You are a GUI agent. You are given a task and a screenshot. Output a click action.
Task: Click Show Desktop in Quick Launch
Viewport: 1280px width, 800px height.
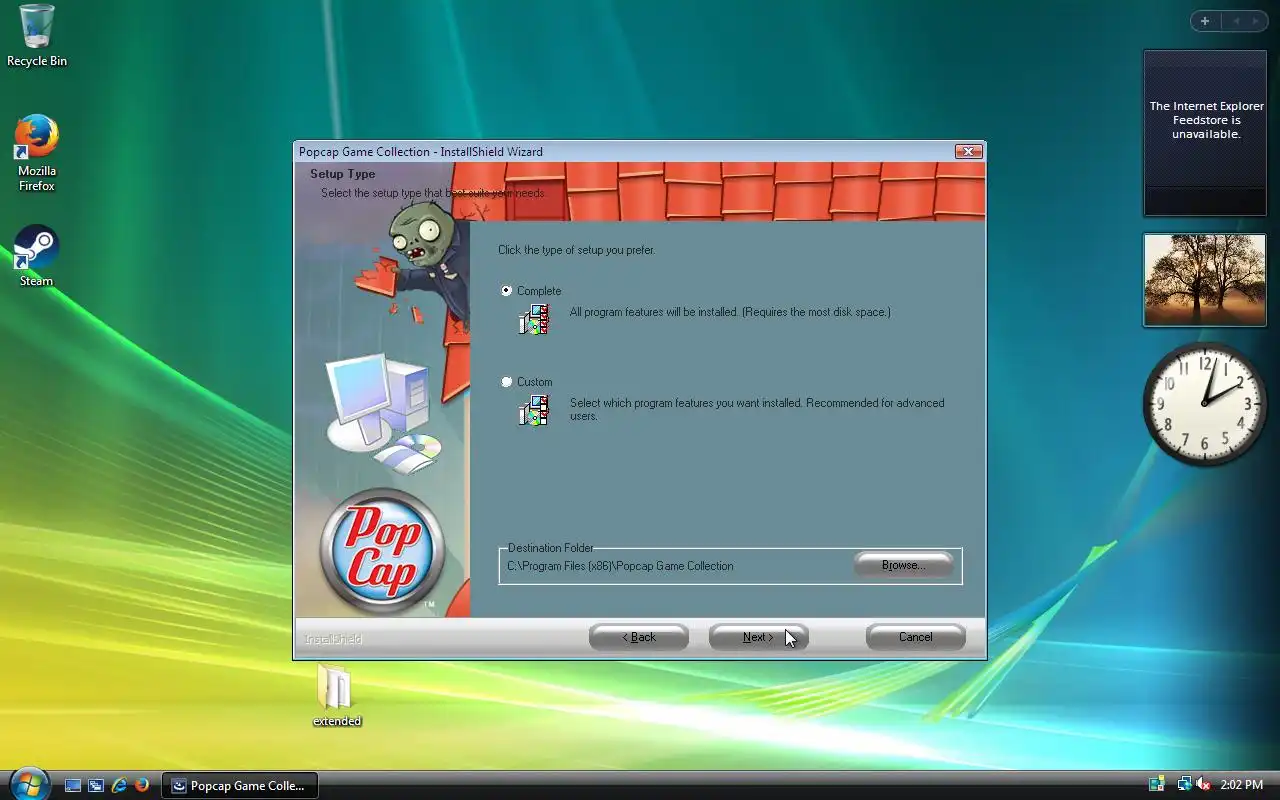[73, 786]
